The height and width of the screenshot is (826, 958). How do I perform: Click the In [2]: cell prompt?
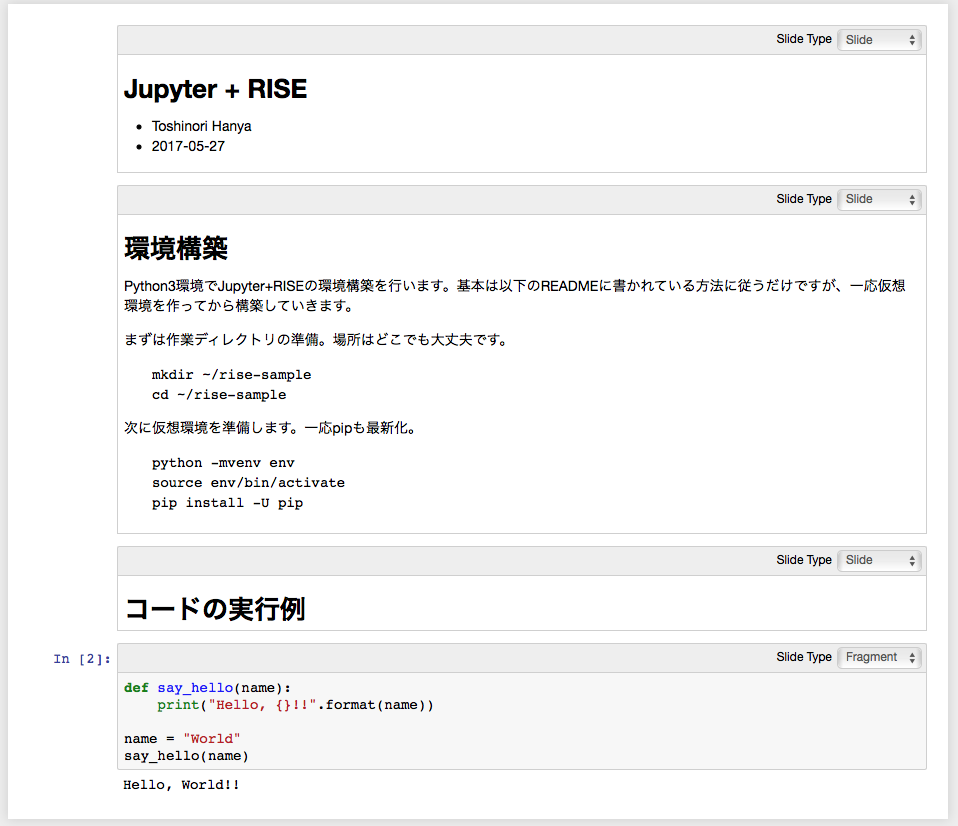click(82, 658)
